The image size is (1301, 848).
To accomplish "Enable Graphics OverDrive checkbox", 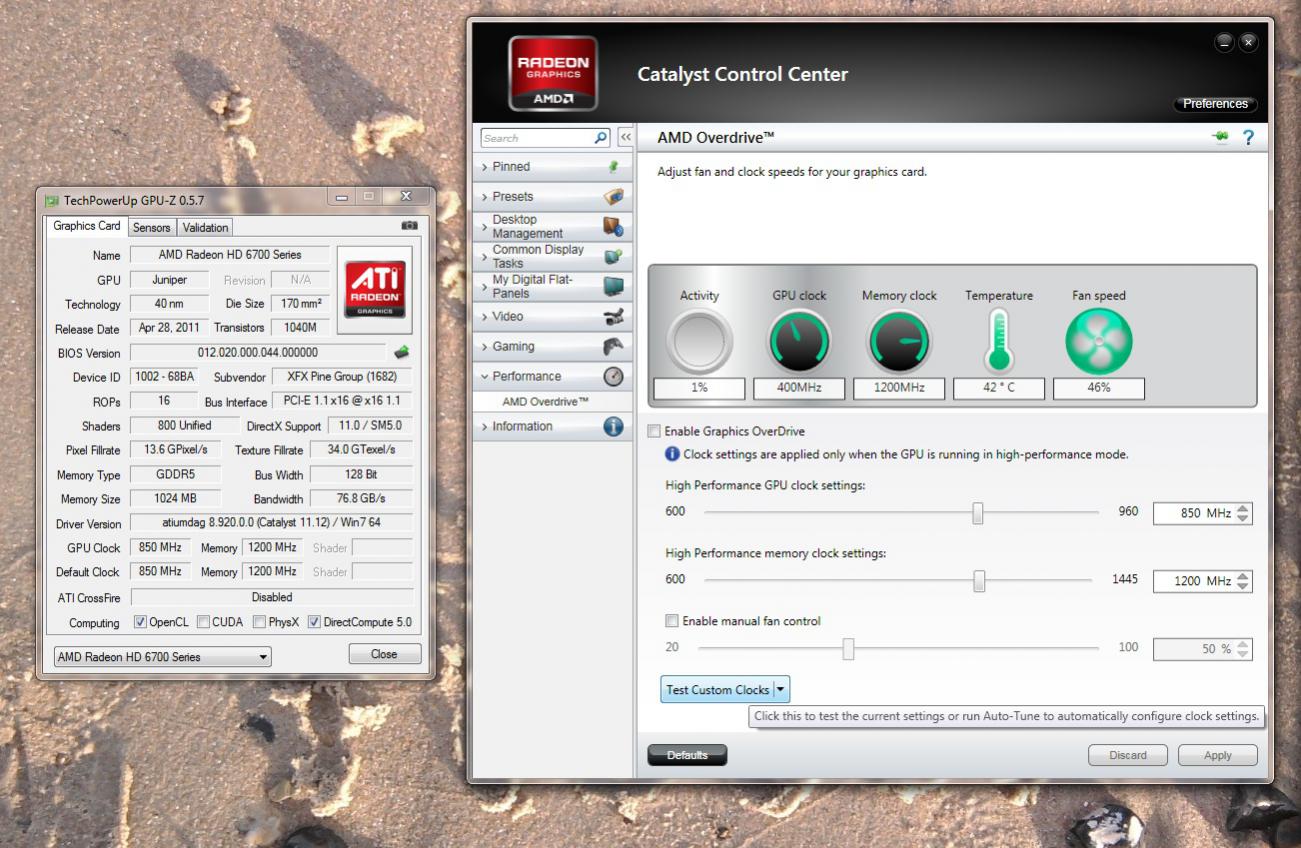I will [654, 431].
